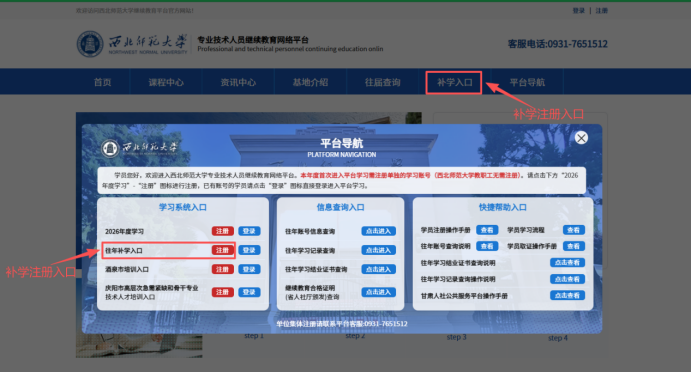Viewport: 691px width, 373px height.
Task: Click the 往年补学入口 row label
Action: pyautogui.click(x=124, y=250)
